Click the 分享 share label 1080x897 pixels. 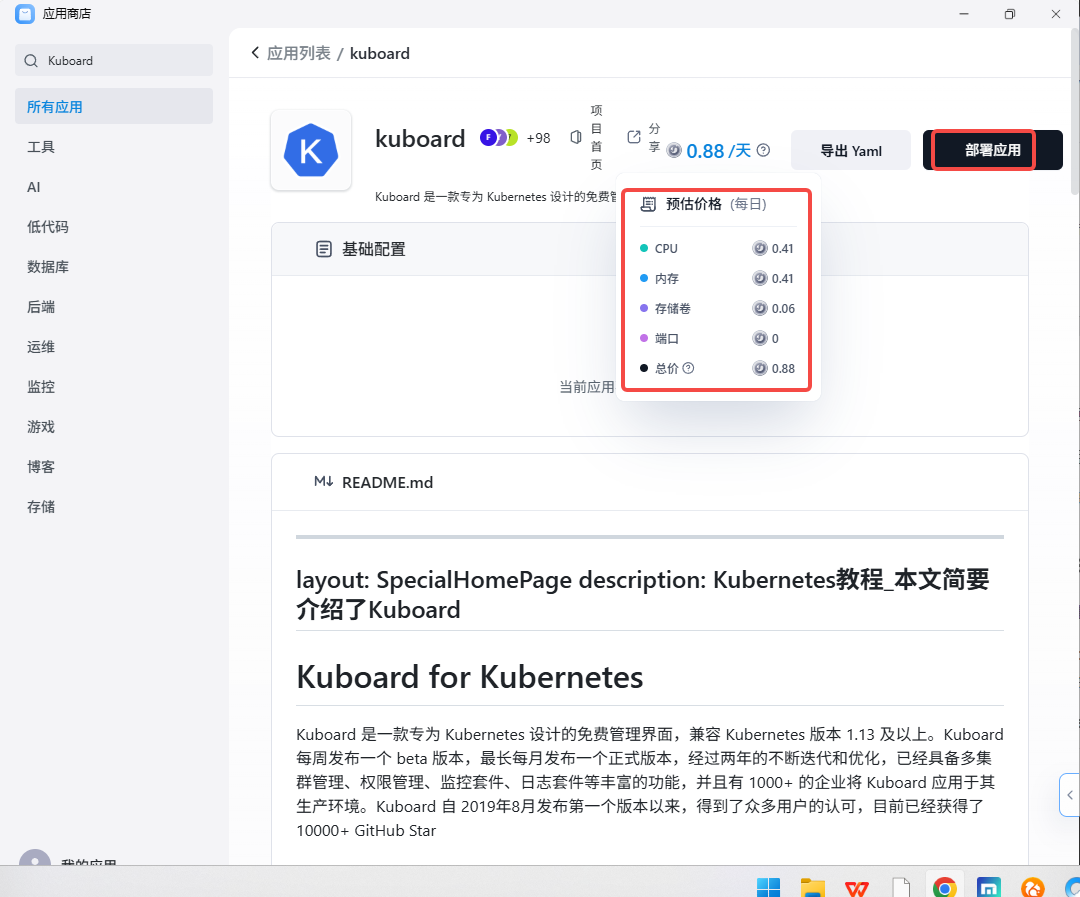pyautogui.click(x=654, y=137)
